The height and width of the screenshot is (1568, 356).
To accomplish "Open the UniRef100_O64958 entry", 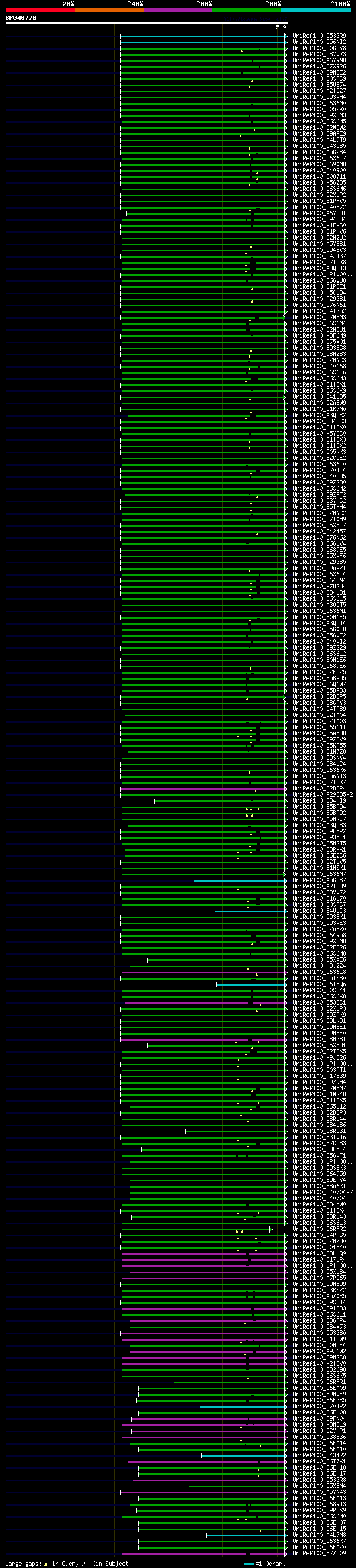I will coord(319,936).
